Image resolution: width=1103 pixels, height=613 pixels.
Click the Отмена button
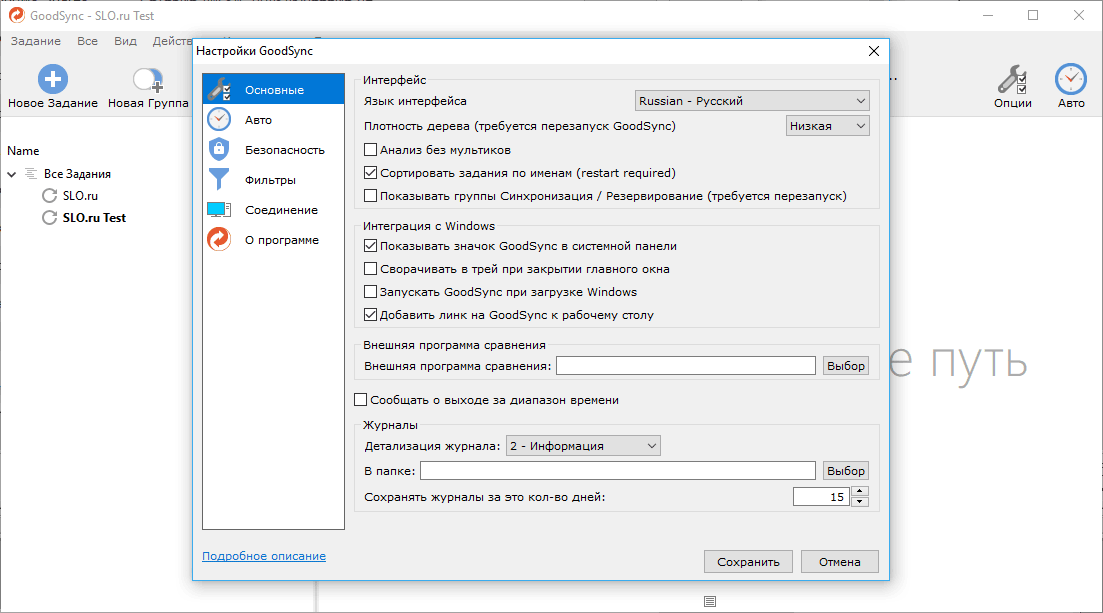click(x=839, y=562)
